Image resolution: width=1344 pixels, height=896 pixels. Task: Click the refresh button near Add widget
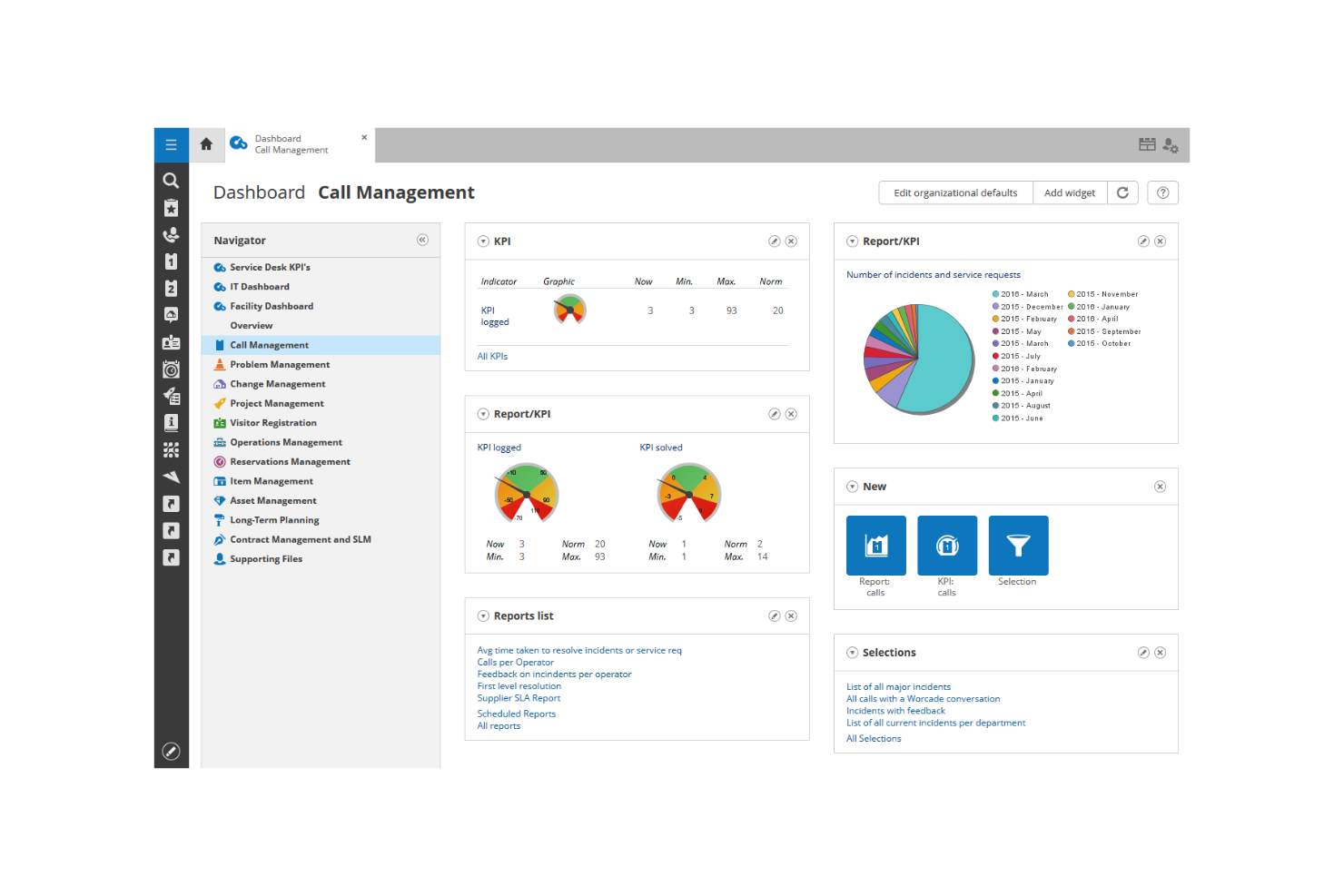pos(1122,192)
